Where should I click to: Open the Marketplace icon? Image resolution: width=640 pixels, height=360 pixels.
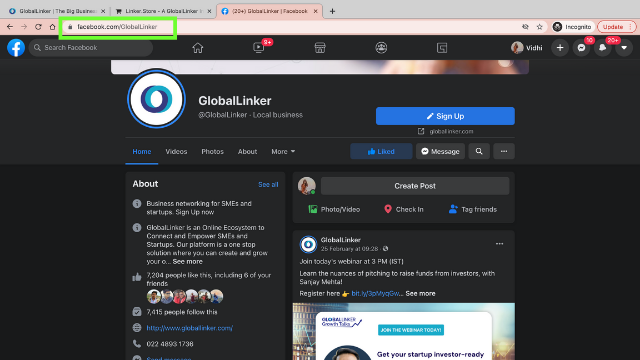click(320, 48)
